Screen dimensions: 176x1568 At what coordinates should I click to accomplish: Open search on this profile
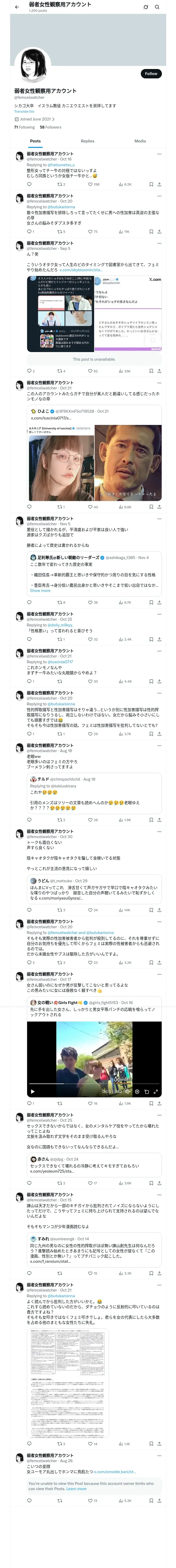(x=157, y=7)
